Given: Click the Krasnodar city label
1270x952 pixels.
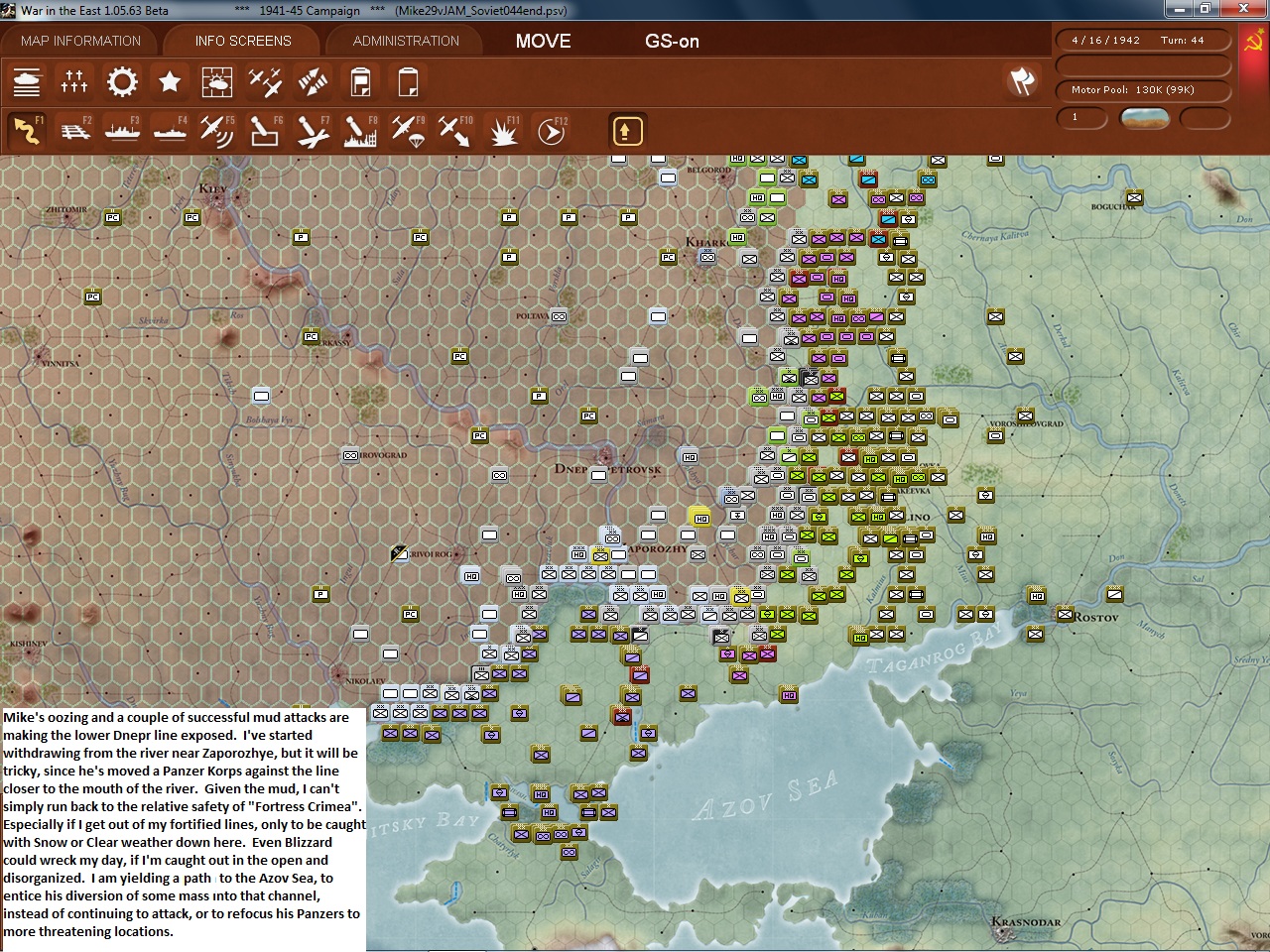Looking at the screenshot, I should pyautogui.click(x=1026, y=922).
